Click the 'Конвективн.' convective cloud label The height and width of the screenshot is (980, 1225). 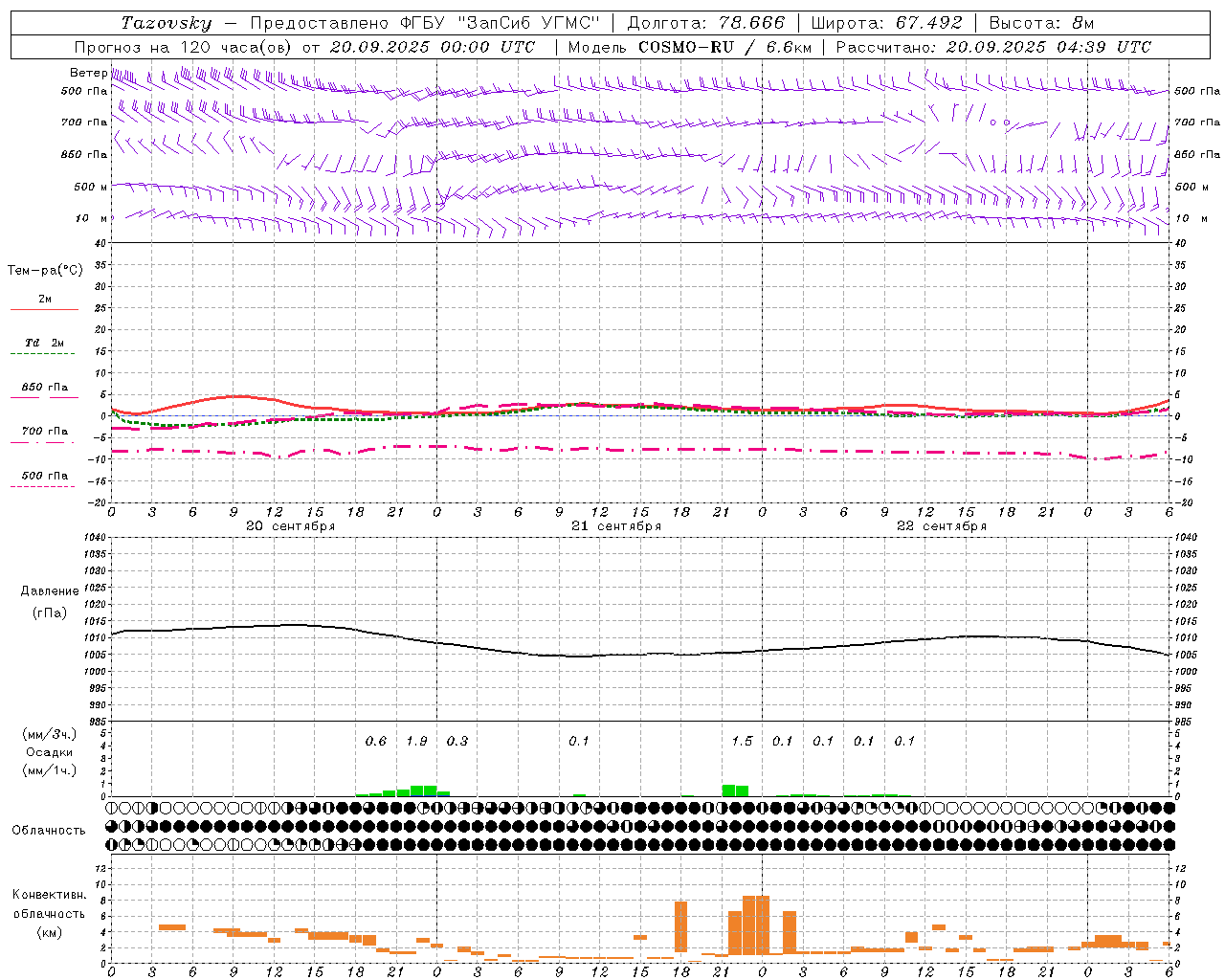[49, 895]
